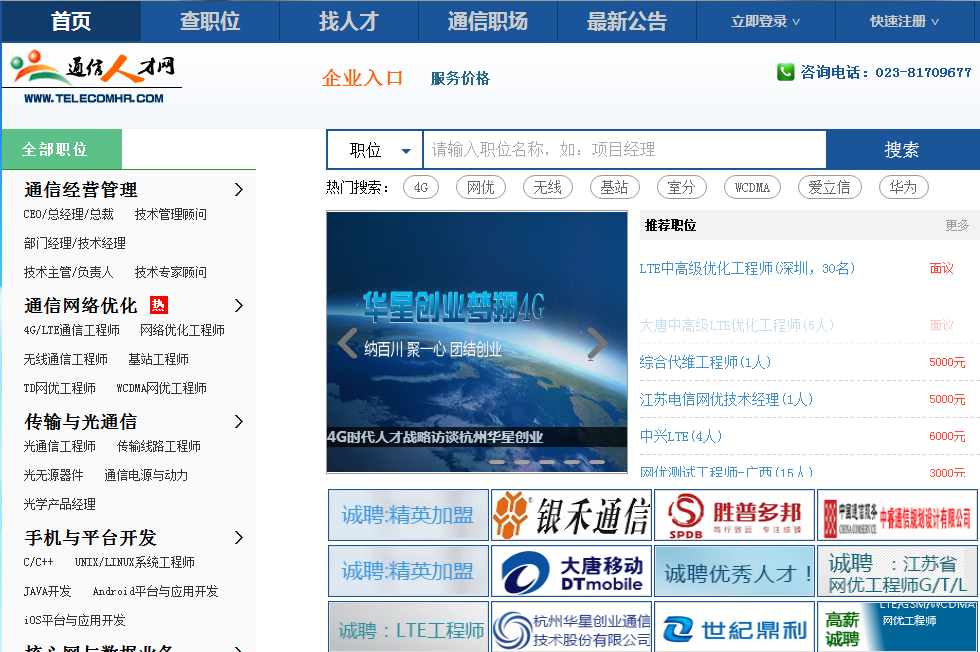Open 企业入口 link
Image resolution: width=980 pixels, height=652 pixels.
362,78
